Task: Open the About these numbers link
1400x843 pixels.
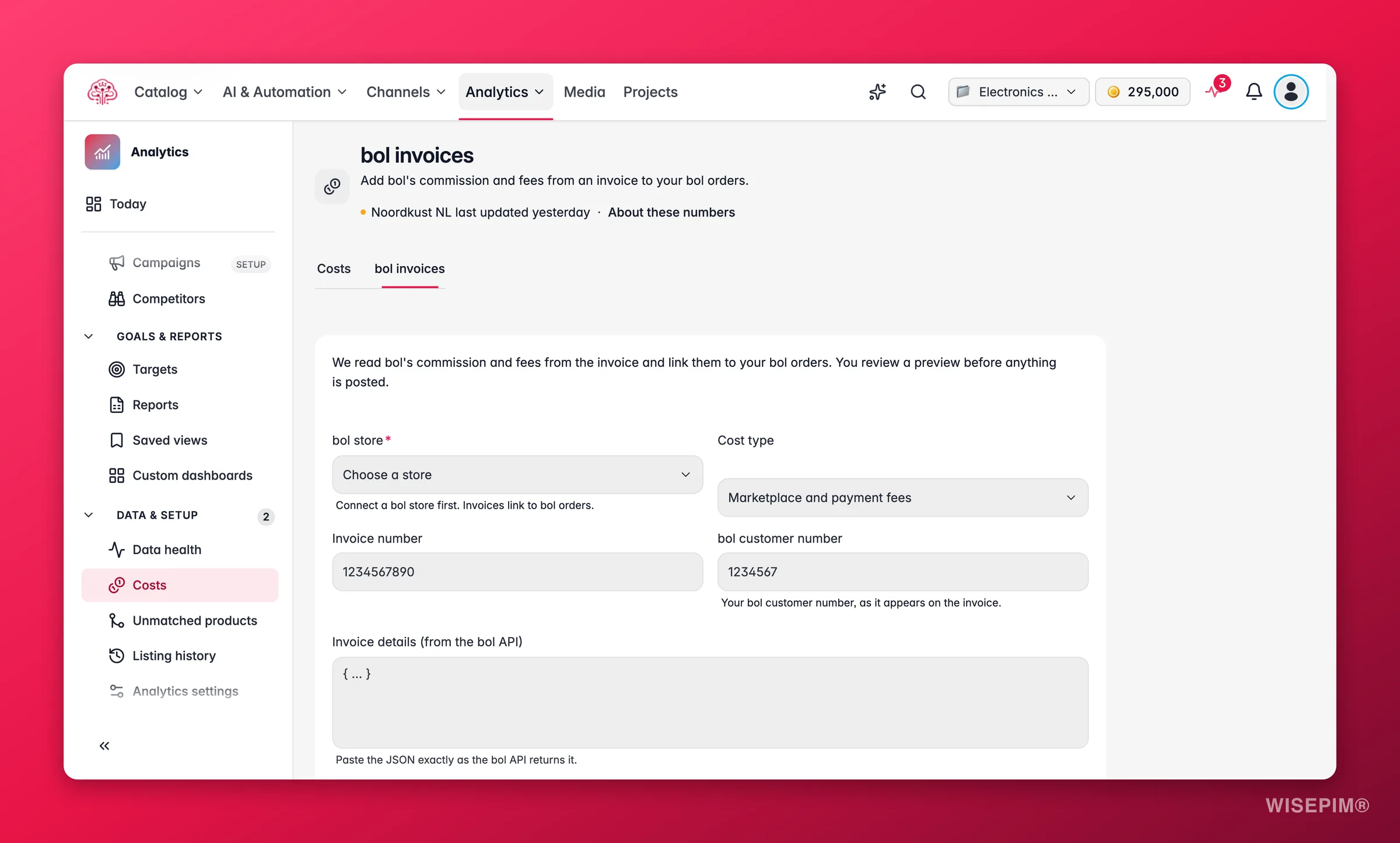Action: 671,212
